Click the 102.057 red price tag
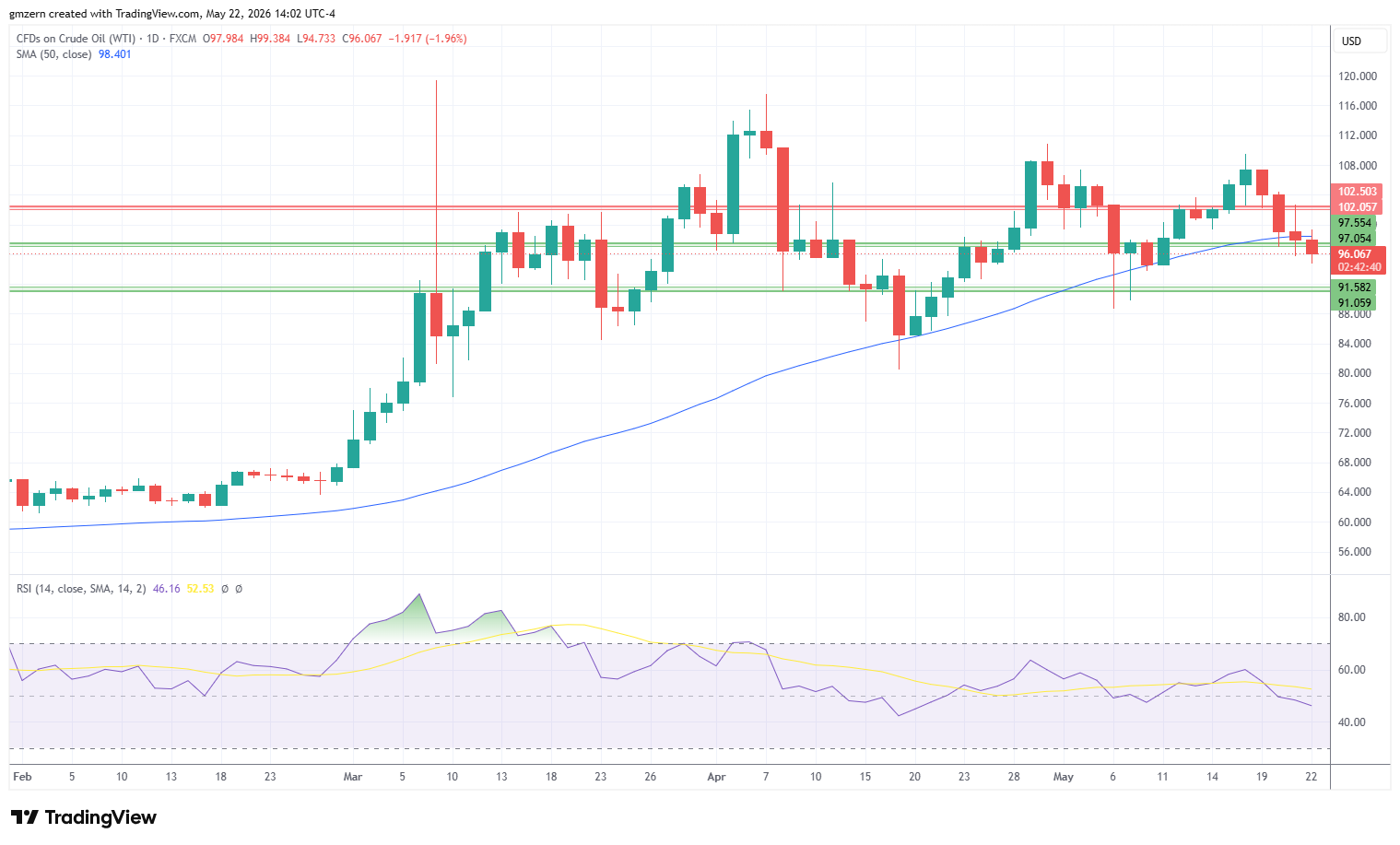This screenshot has width=1400, height=845. pyautogui.click(x=1358, y=207)
